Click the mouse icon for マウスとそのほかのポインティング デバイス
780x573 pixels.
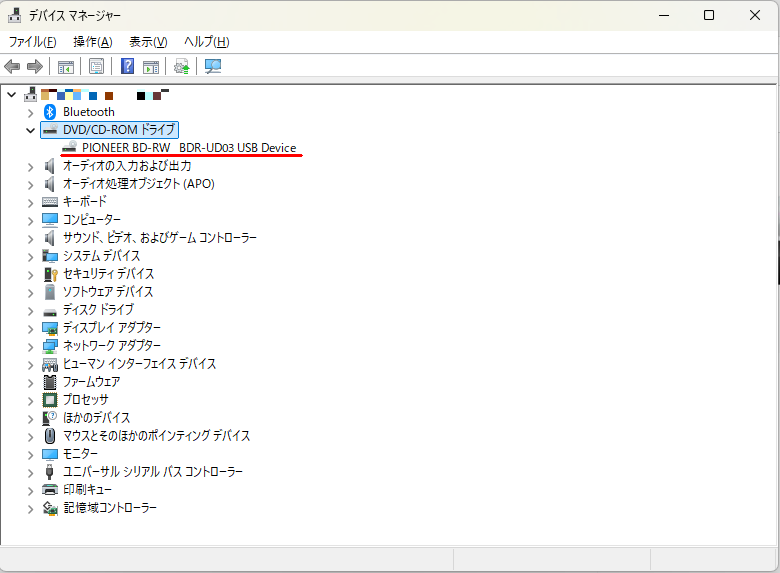[x=50, y=436]
